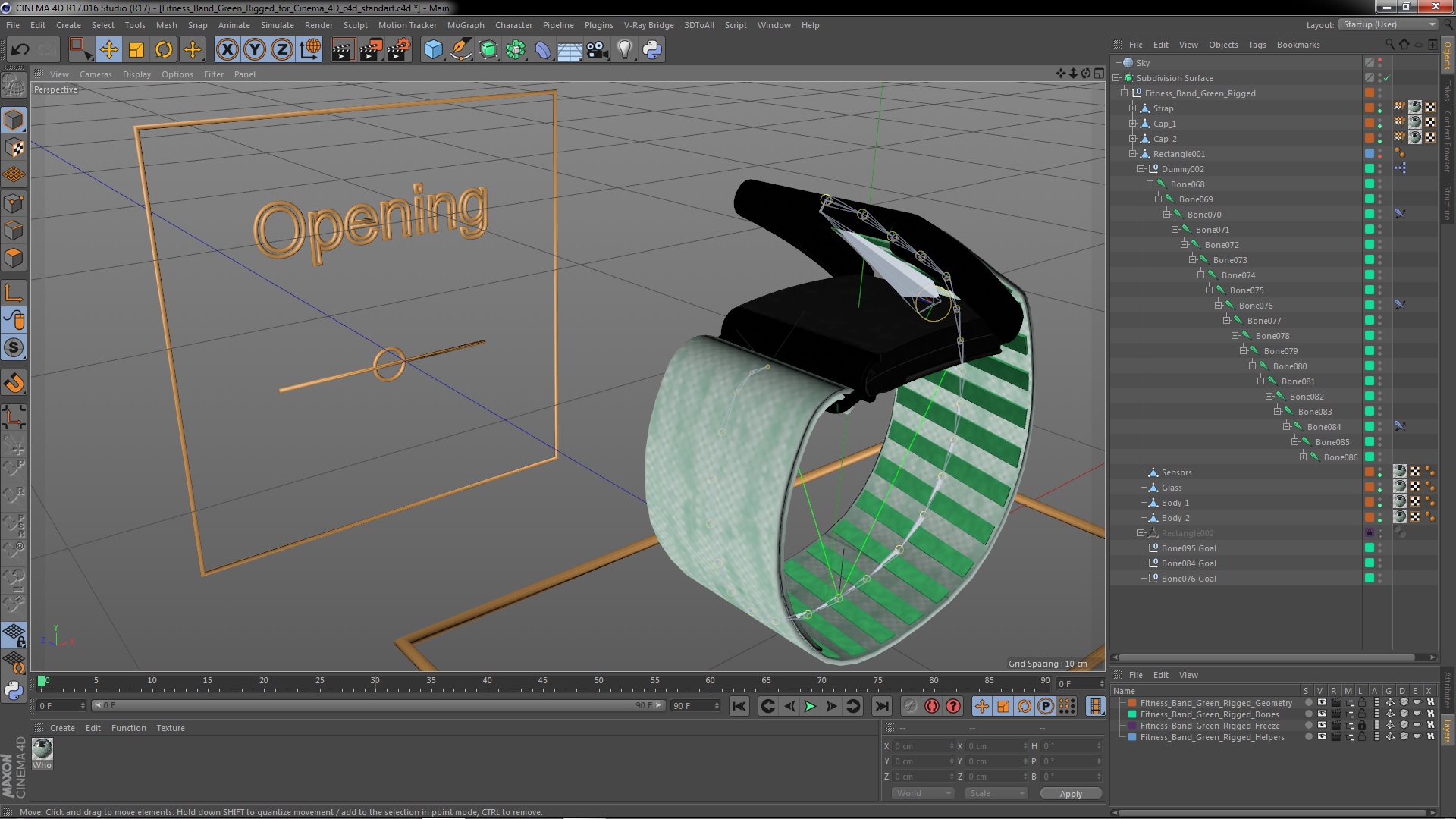The image size is (1456, 819).
Task: Toggle visibility of Bones layer
Action: 1322,714
